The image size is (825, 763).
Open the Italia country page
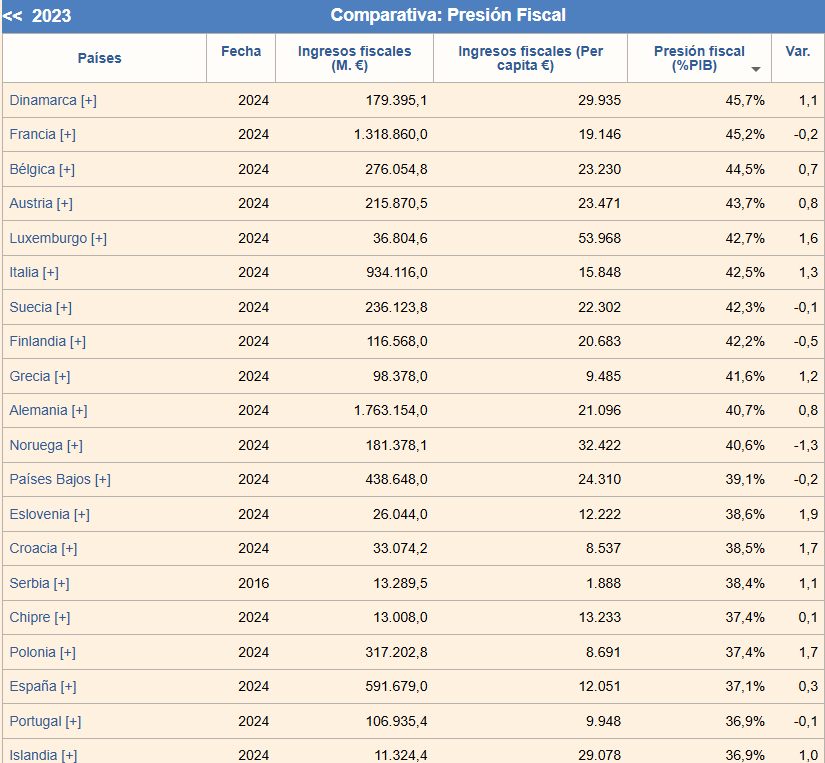coord(26,272)
